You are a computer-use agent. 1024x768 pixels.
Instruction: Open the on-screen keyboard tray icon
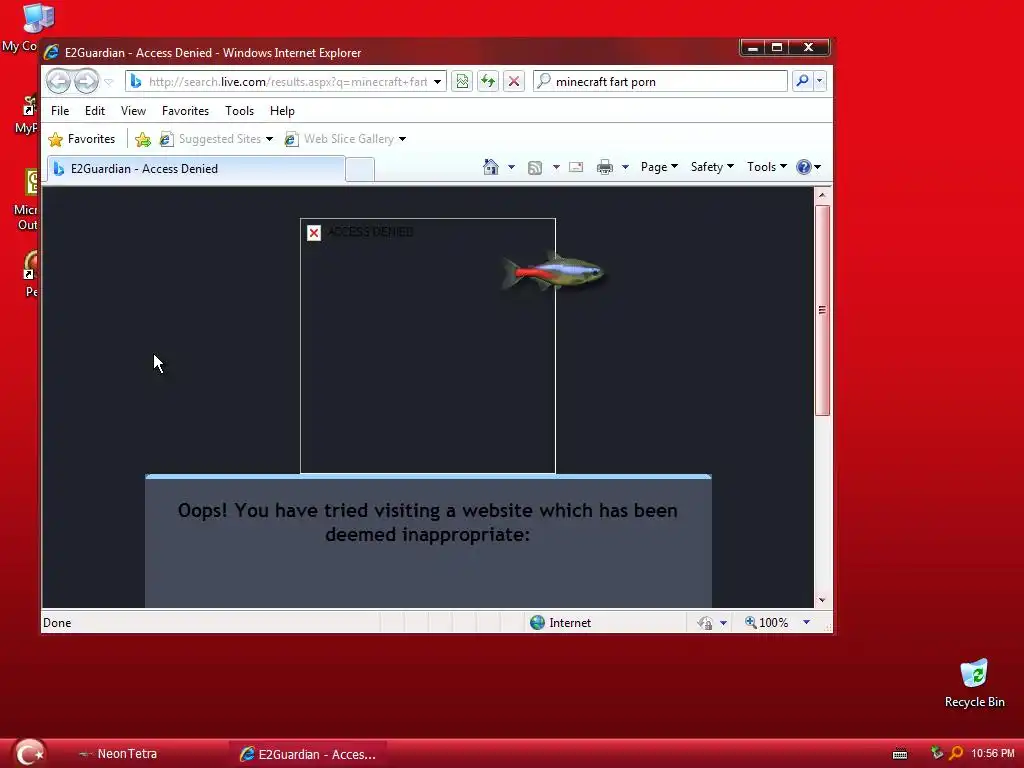coord(900,754)
